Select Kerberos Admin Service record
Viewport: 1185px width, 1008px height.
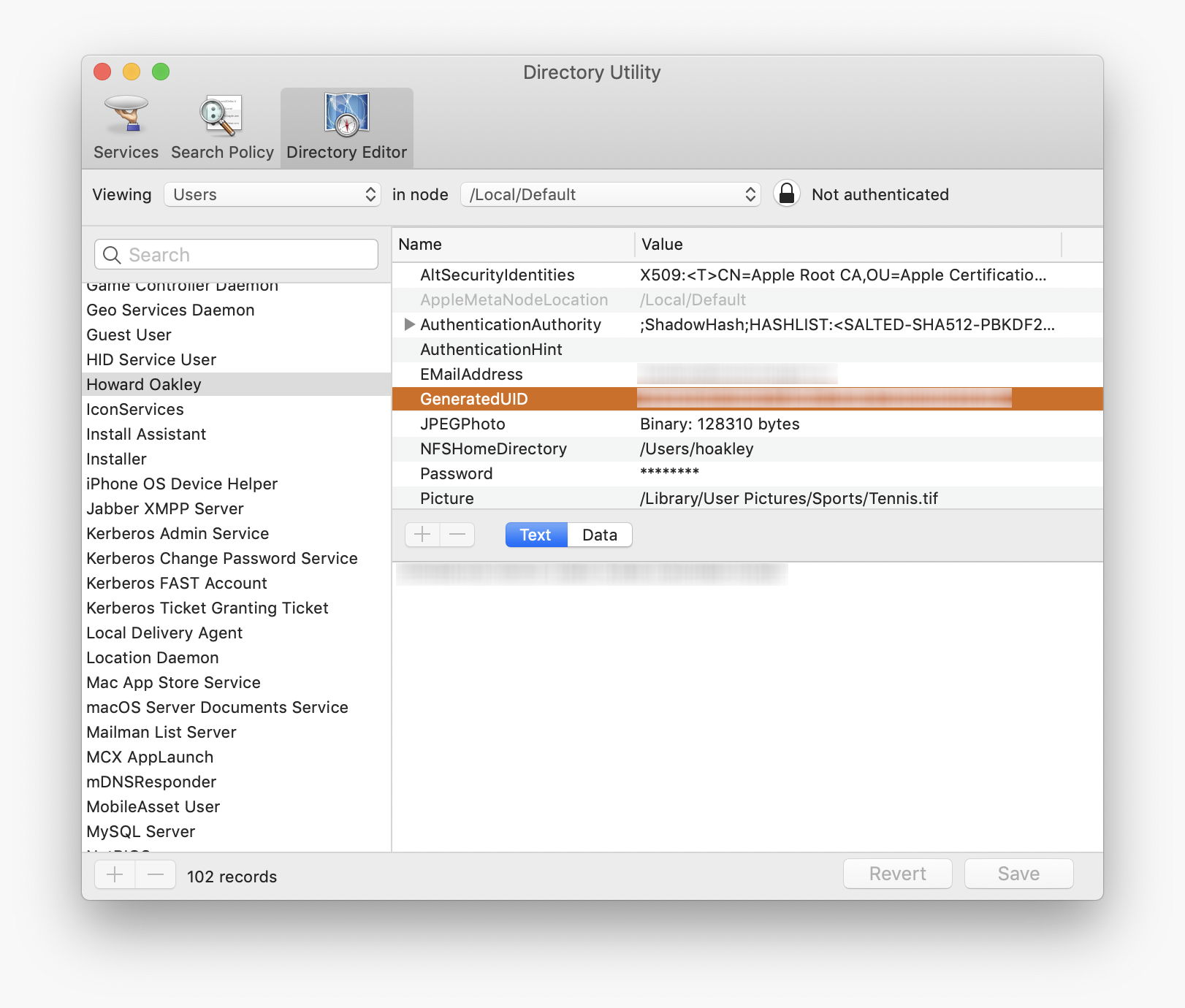pyautogui.click(x=178, y=533)
